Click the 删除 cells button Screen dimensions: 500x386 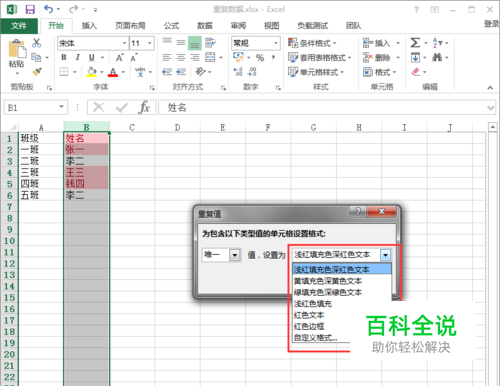tap(377, 58)
